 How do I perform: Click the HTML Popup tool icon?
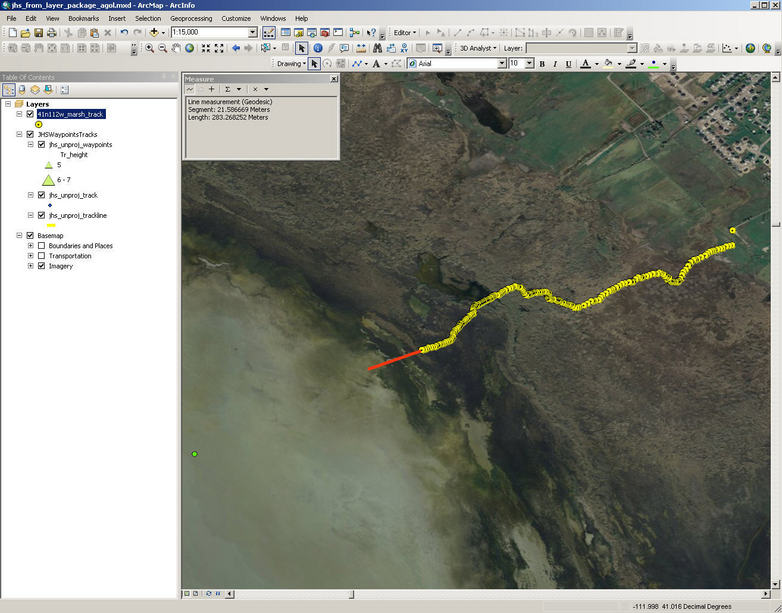(344, 48)
